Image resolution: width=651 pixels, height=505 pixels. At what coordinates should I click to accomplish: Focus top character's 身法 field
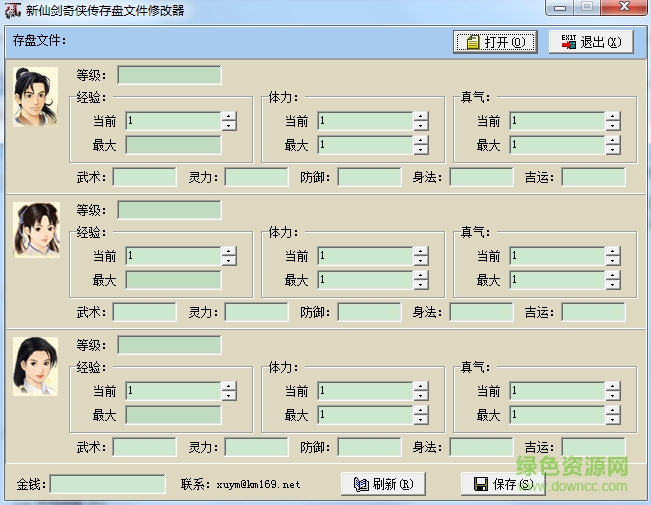pos(482,177)
